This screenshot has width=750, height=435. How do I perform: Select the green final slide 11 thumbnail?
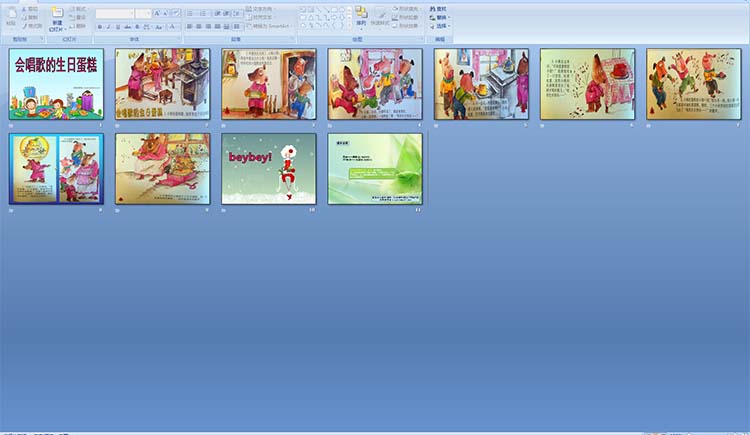click(x=375, y=169)
